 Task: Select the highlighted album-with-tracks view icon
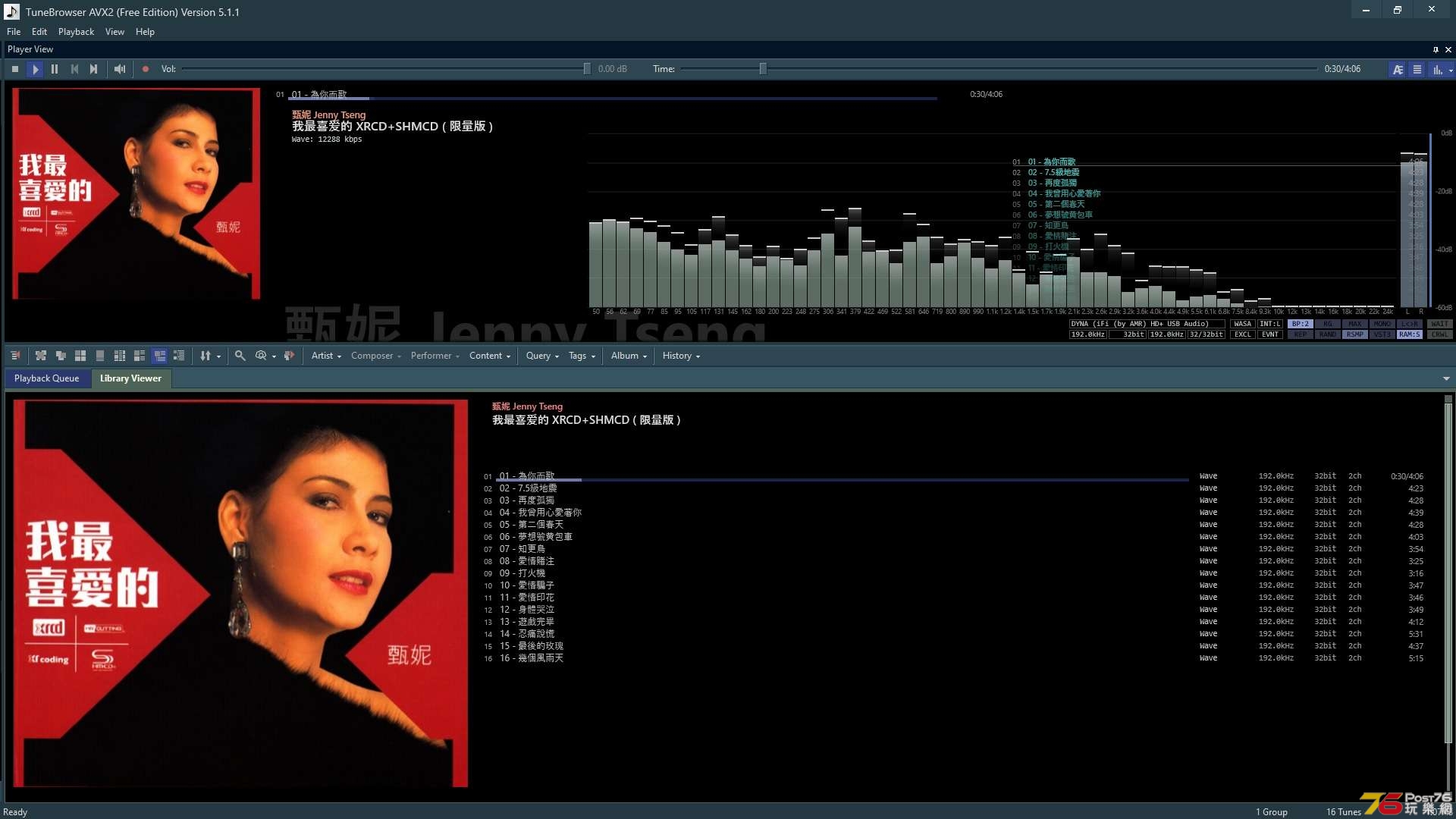(159, 356)
